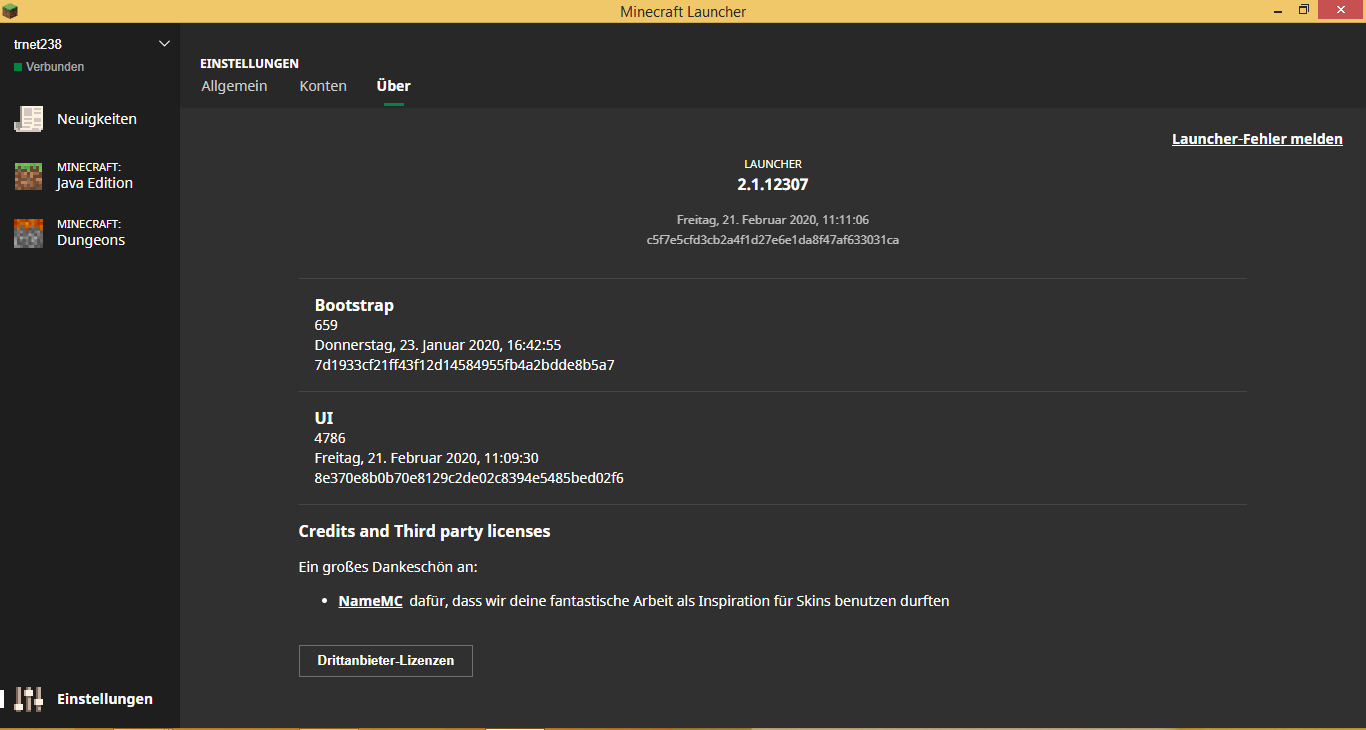Open the Launcher-Fehler melden link
This screenshot has height=730, width=1366.
1257,139
